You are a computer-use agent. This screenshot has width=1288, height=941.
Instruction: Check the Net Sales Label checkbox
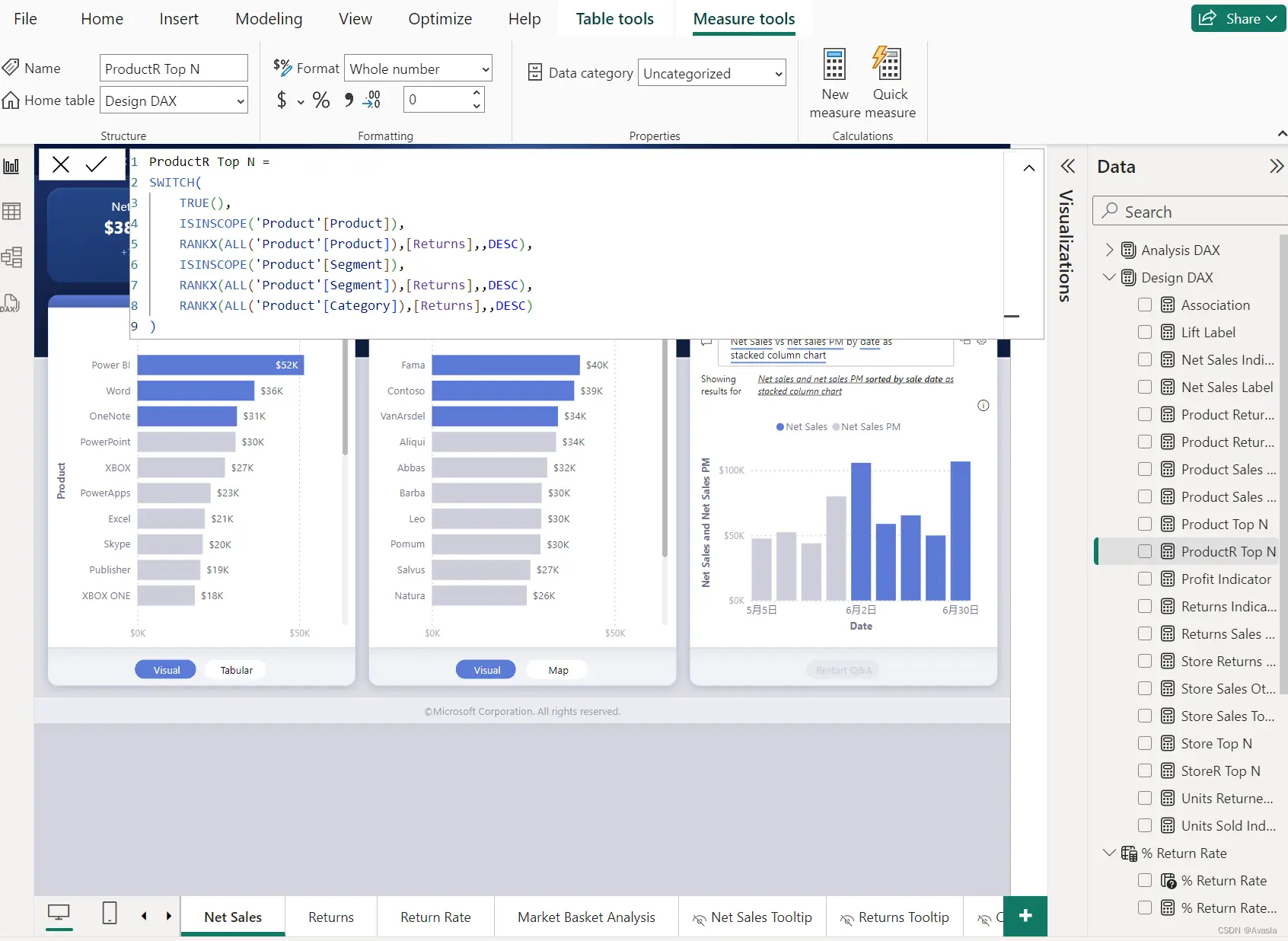[x=1144, y=387]
